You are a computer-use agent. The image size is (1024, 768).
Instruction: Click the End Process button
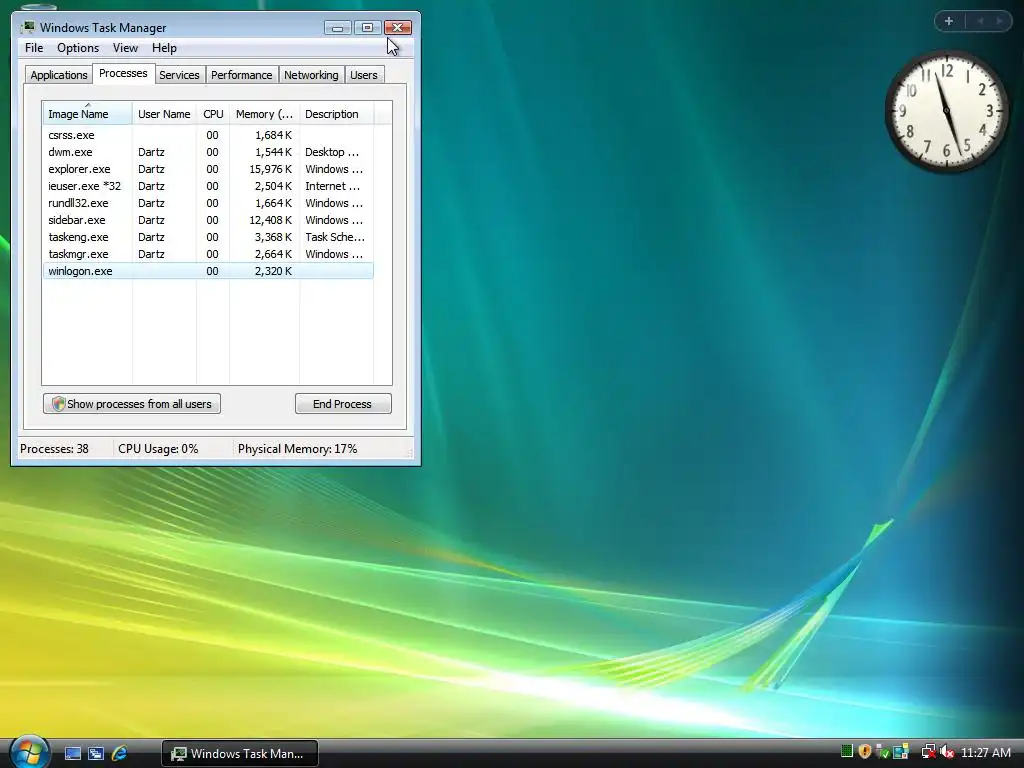coord(343,404)
